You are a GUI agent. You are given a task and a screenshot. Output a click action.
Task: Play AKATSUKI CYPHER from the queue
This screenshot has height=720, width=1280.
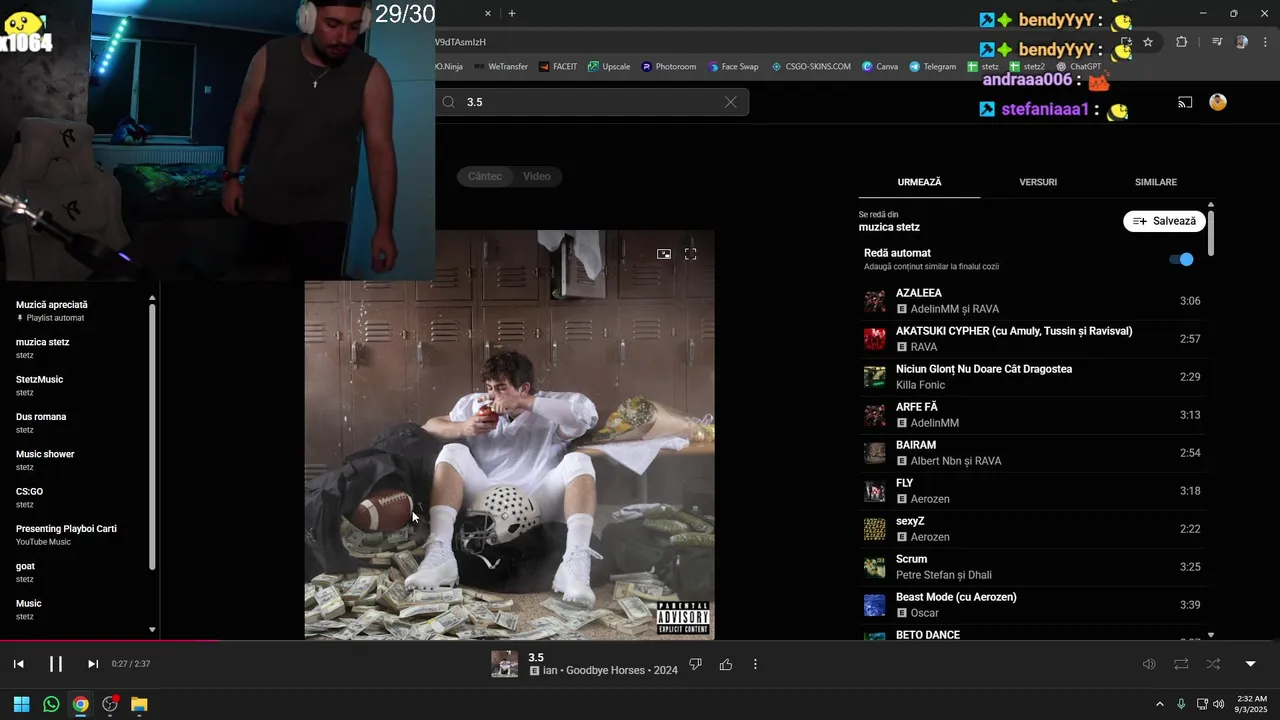click(x=1032, y=339)
